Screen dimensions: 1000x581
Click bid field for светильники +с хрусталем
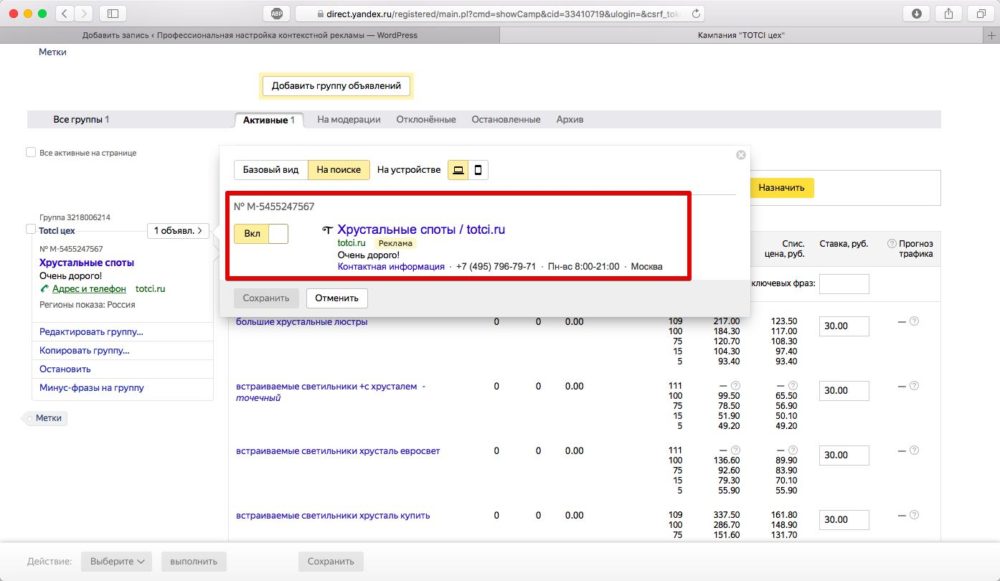(844, 390)
